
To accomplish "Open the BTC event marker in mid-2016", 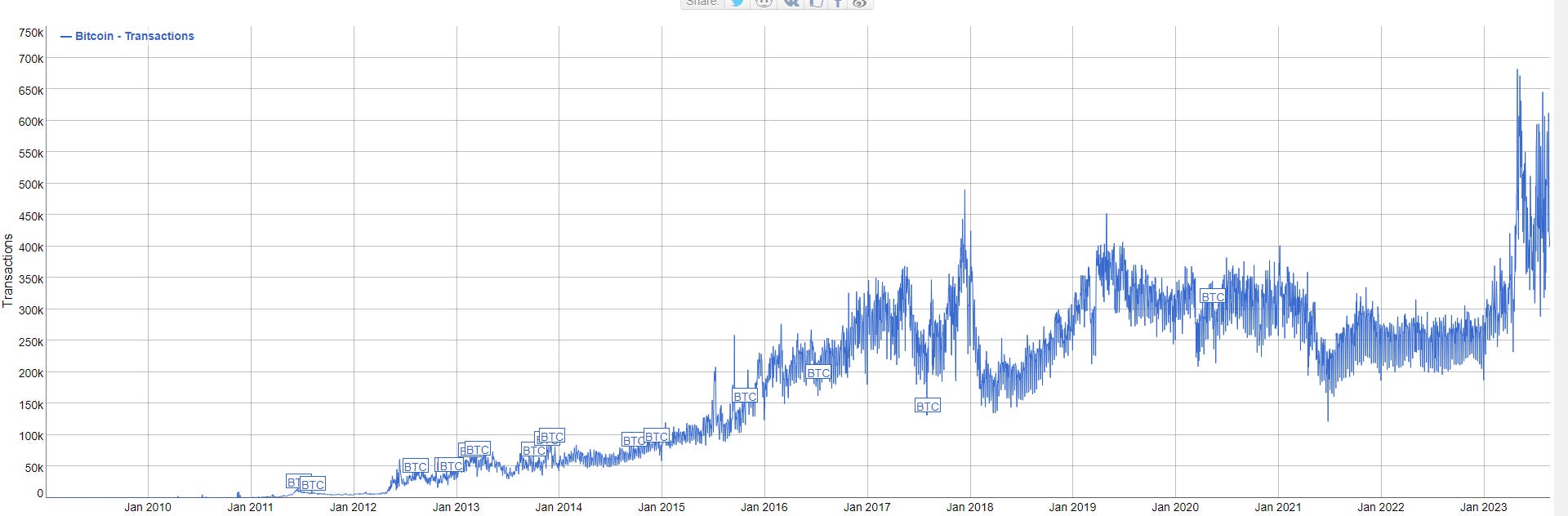I will click(818, 373).
